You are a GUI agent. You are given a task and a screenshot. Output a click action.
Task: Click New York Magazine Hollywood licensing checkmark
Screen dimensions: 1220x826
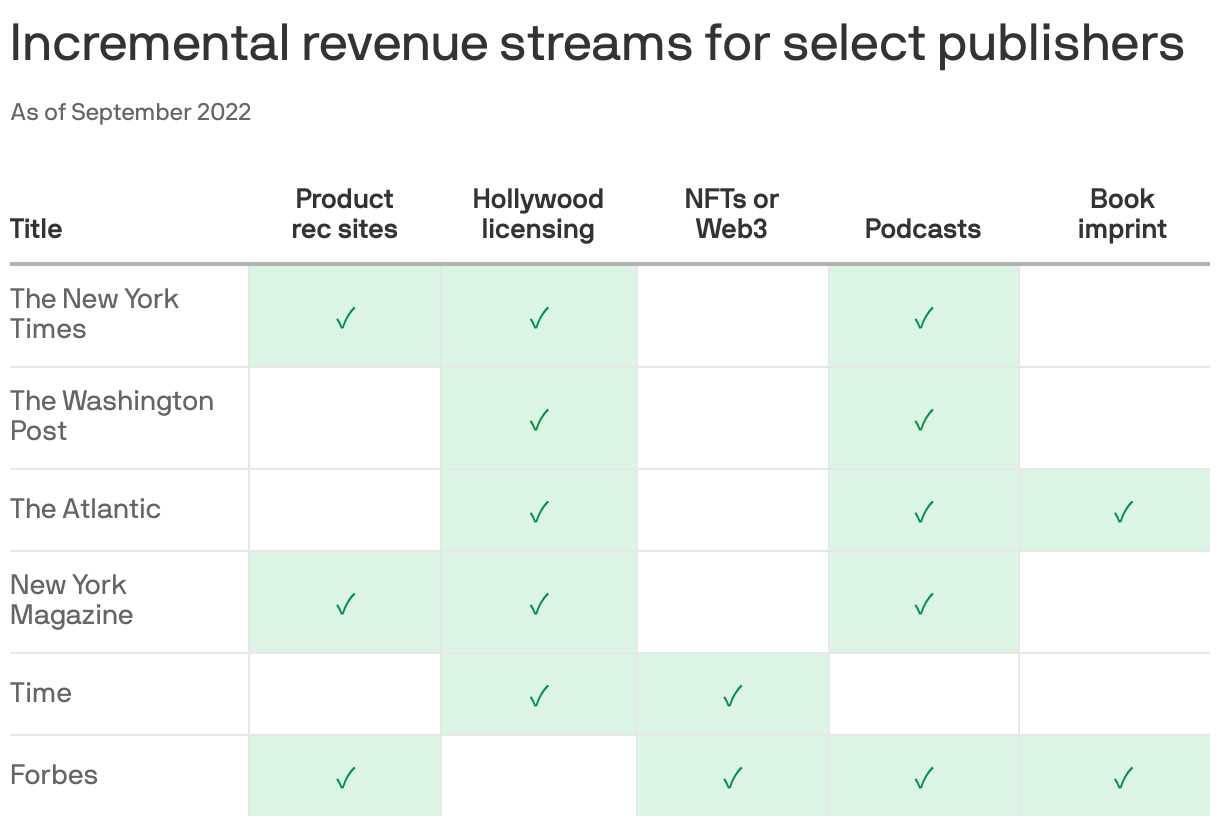click(x=539, y=604)
